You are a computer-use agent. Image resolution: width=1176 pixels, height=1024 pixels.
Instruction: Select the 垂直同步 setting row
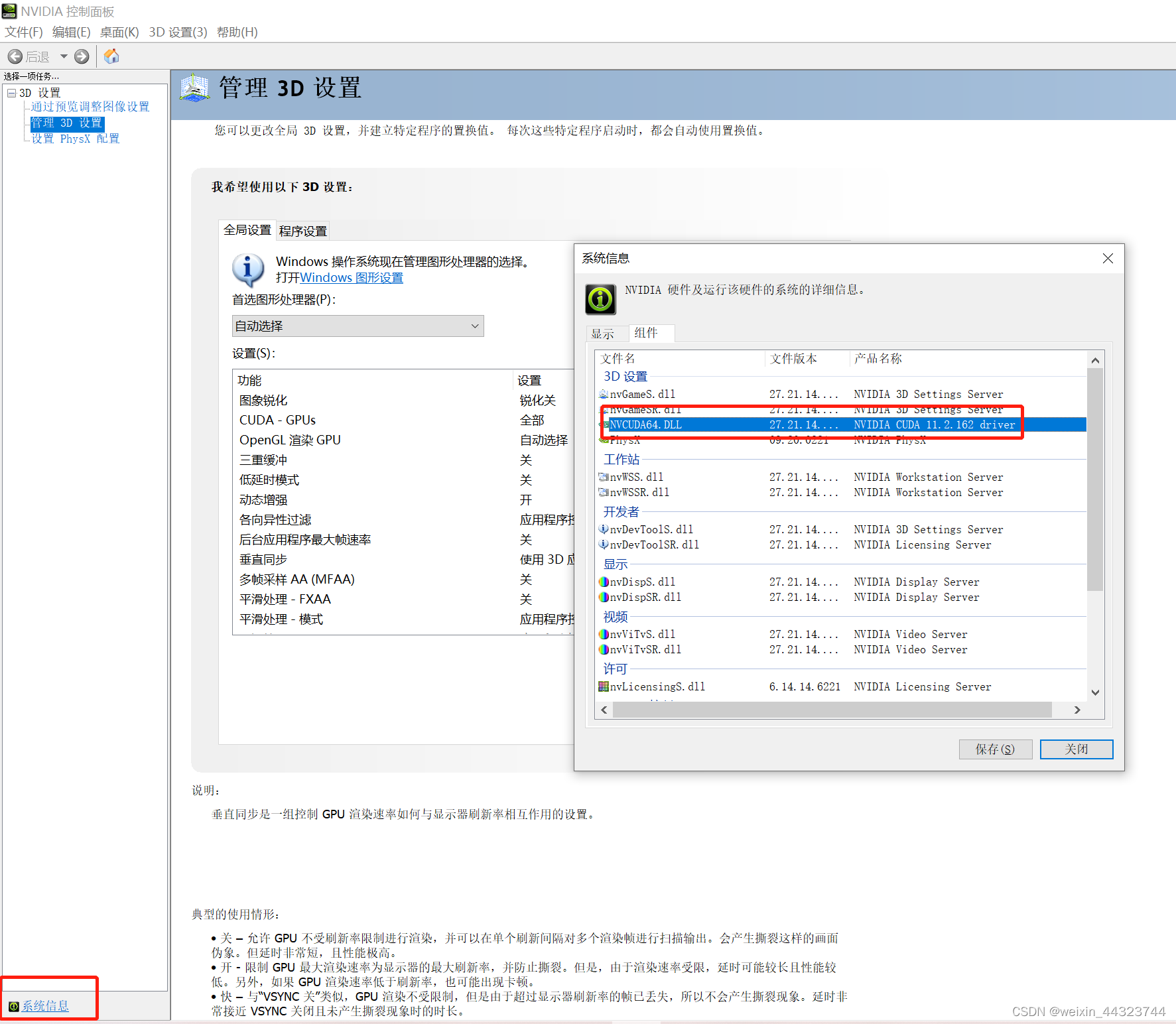pyautogui.click(x=403, y=560)
